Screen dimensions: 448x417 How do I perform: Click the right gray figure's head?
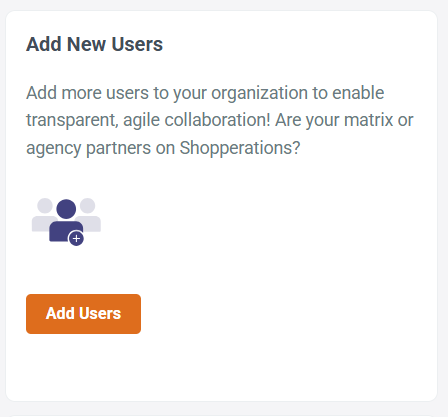87,206
